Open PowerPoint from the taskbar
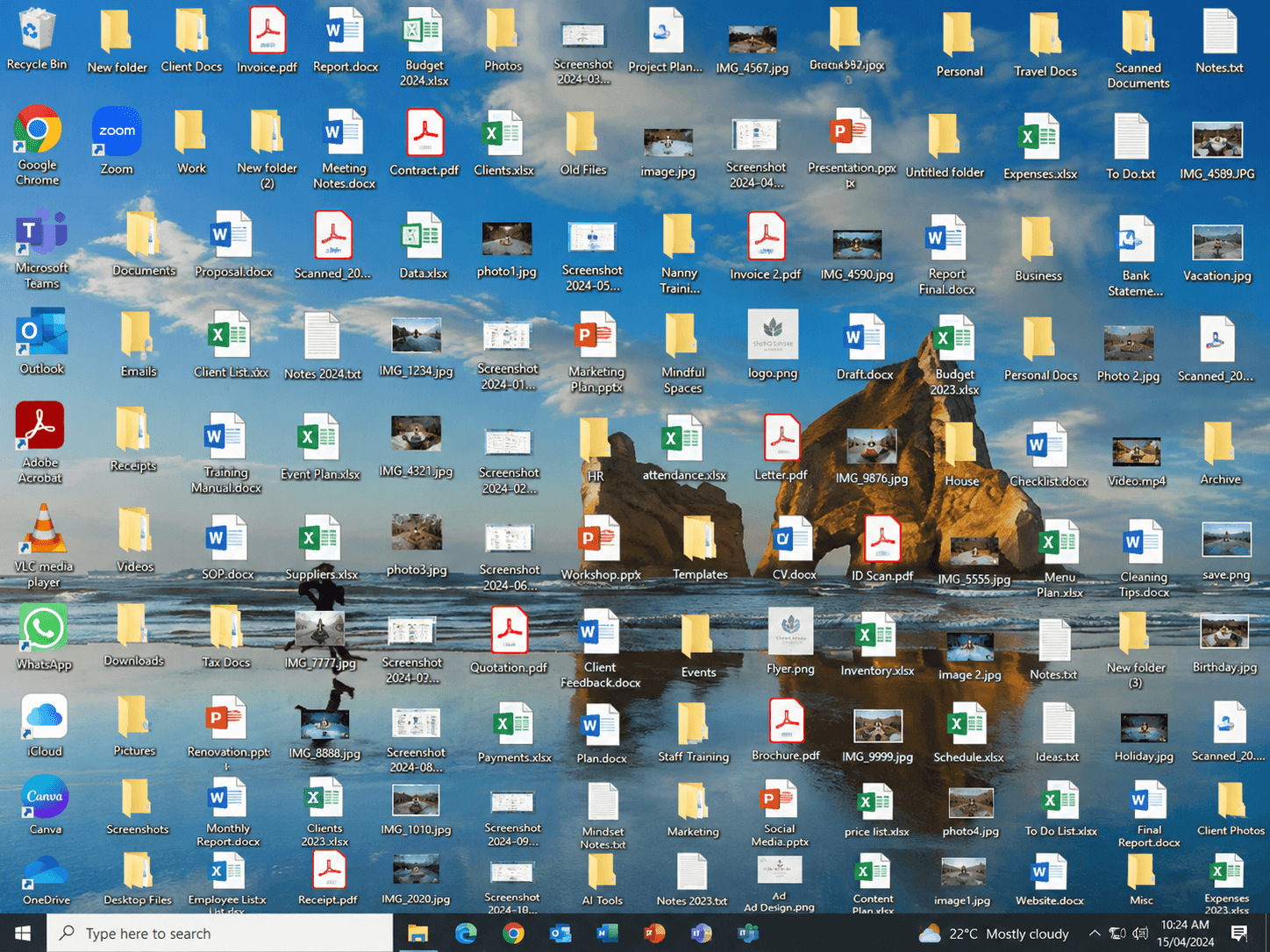 point(654,934)
